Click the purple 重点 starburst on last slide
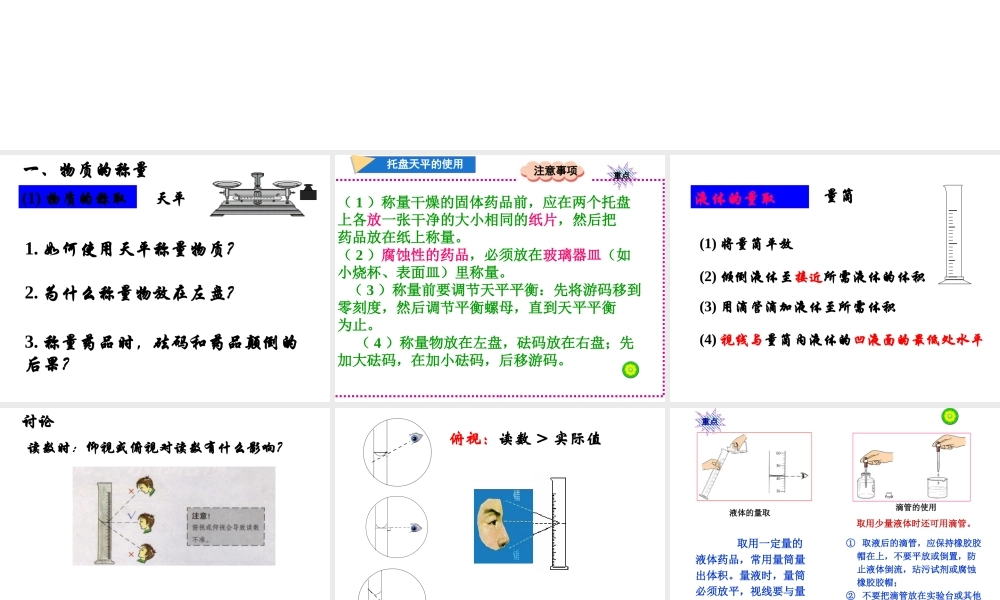The width and height of the screenshot is (1000, 600). pos(709,421)
